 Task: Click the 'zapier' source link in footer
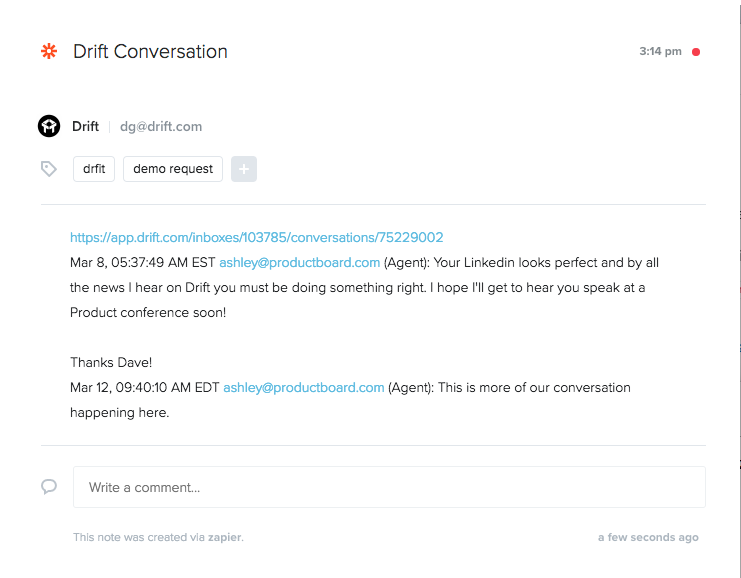coord(224,537)
